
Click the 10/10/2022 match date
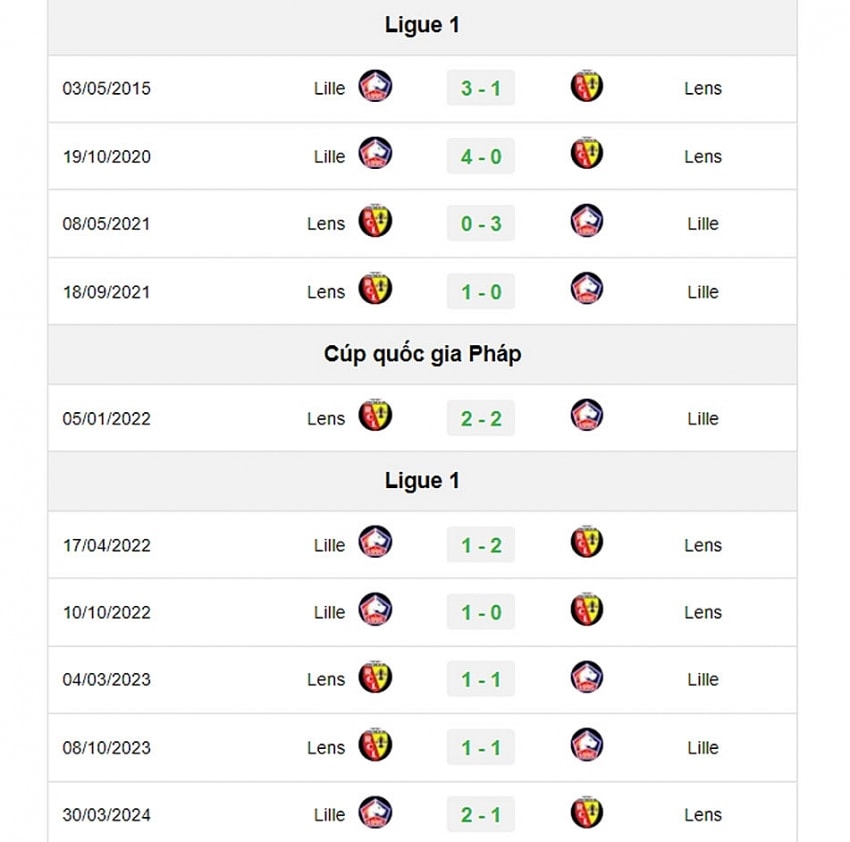107,613
